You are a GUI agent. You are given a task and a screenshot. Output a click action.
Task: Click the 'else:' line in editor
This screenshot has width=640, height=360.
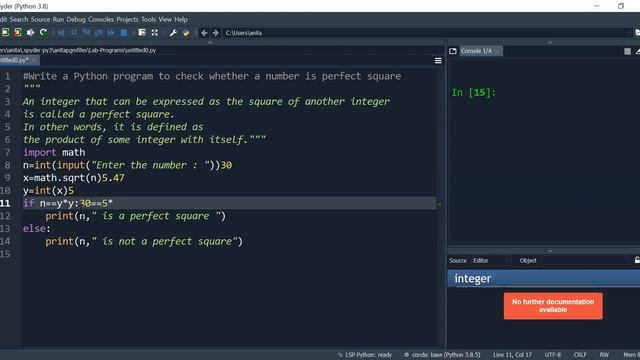(37, 228)
